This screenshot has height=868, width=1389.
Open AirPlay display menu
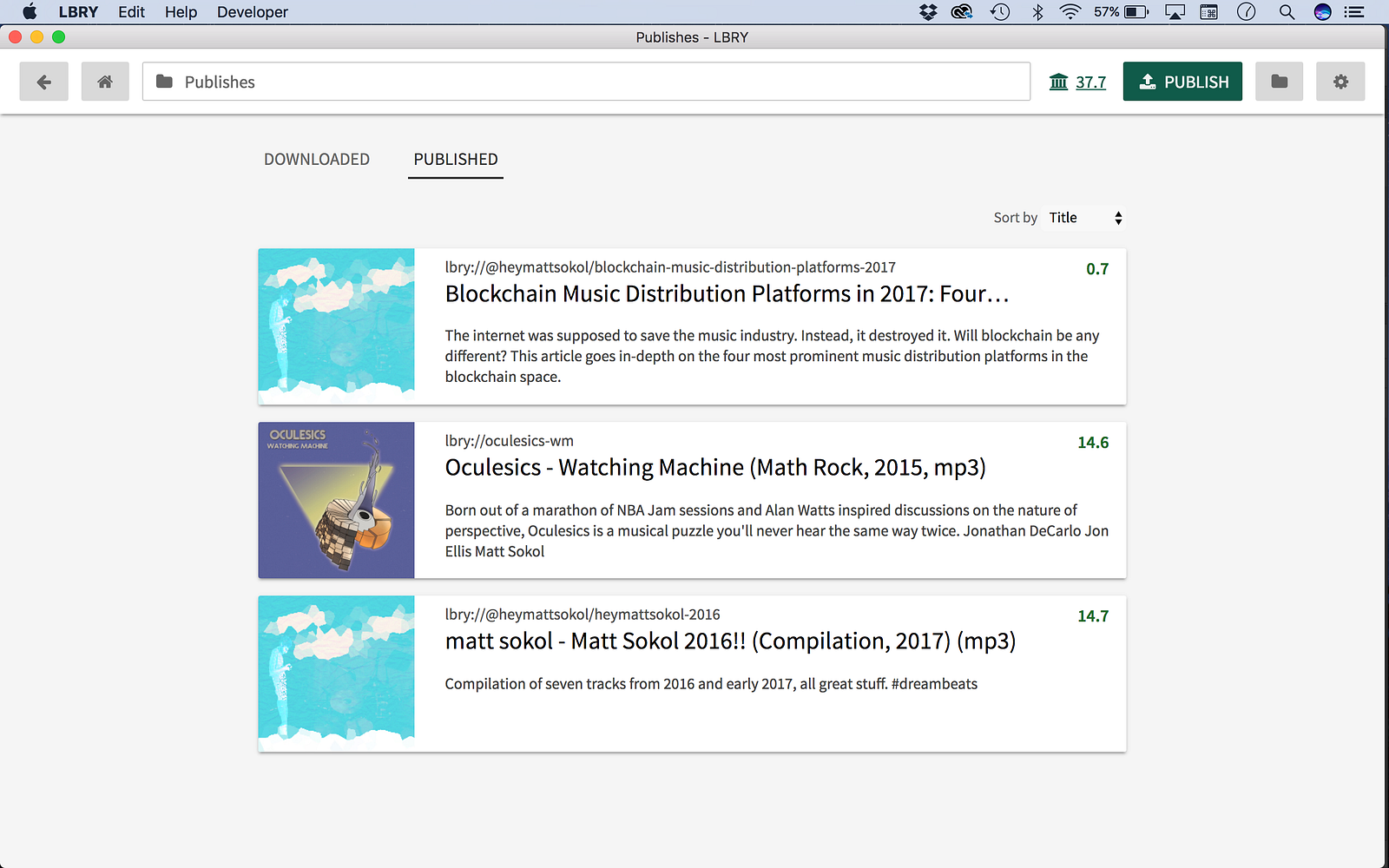[x=1175, y=12]
